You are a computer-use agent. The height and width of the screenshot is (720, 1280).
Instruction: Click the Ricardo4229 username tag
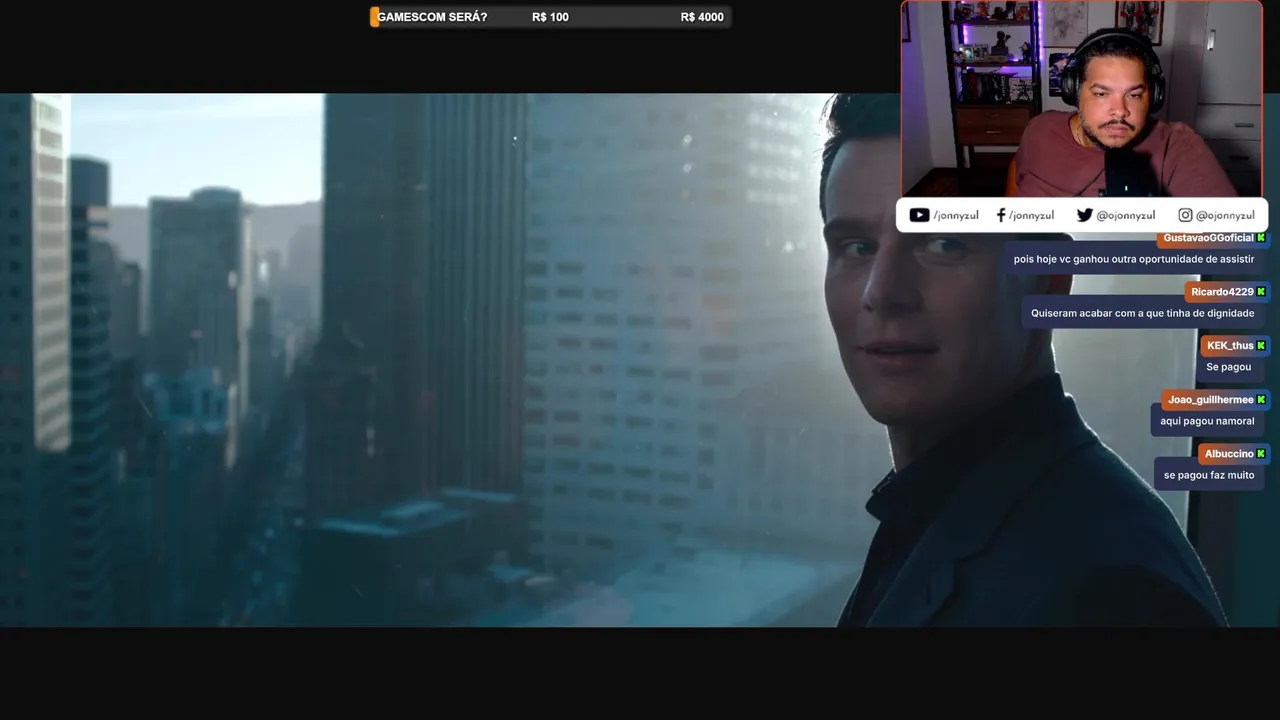(1222, 292)
